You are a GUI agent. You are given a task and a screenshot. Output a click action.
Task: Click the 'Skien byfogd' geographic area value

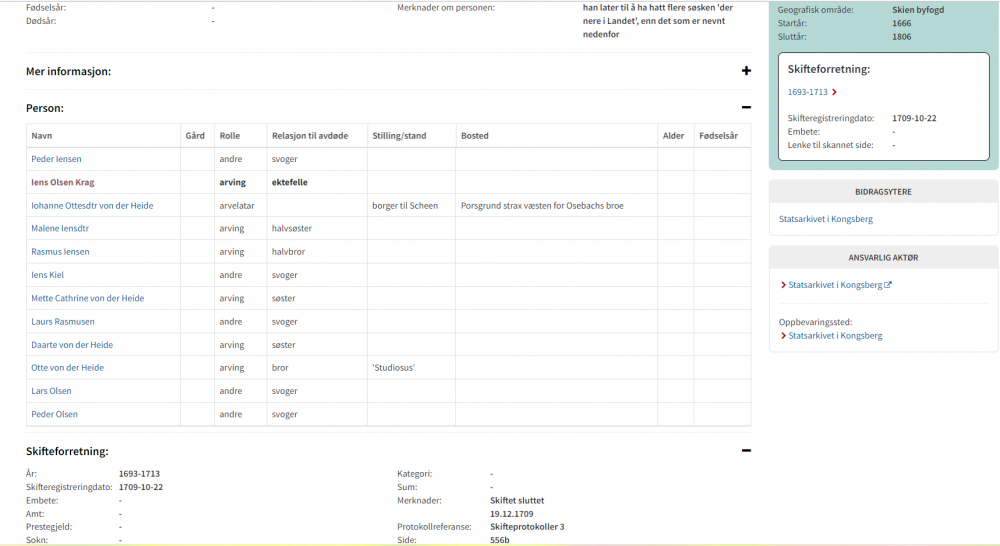(x=918, y=10)
